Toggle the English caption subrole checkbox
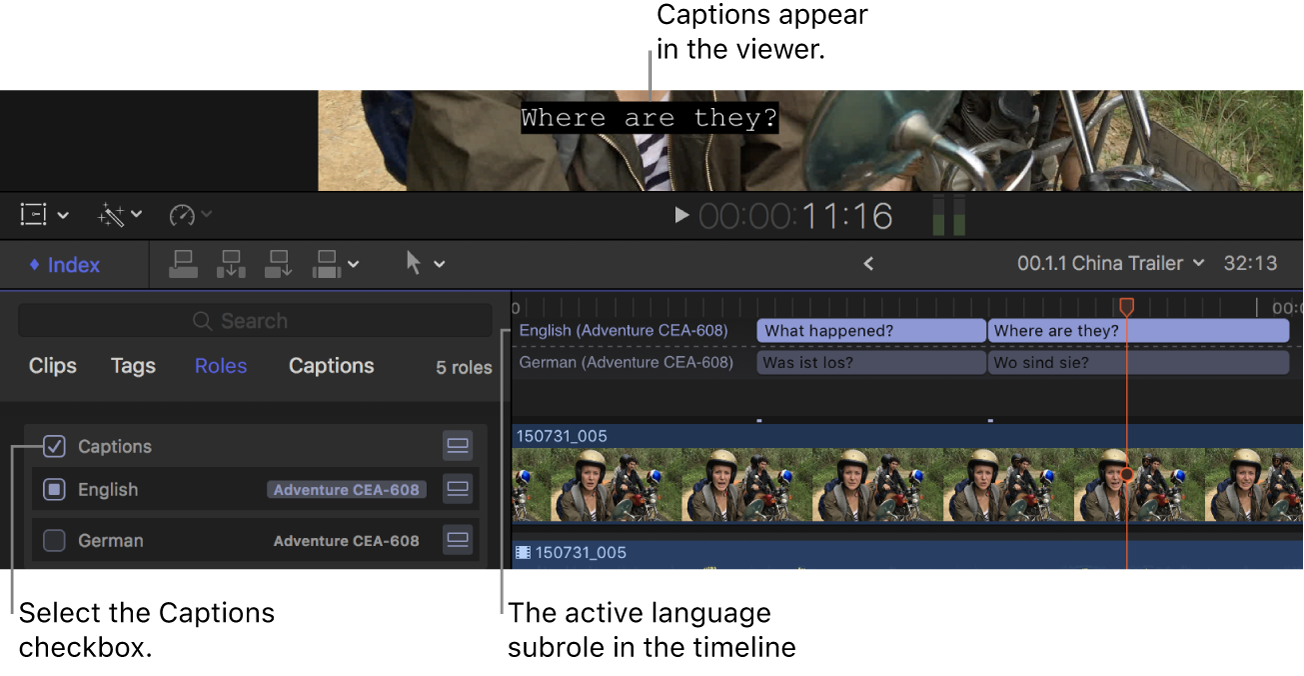Screen dimensions: 1304x676 55,489
